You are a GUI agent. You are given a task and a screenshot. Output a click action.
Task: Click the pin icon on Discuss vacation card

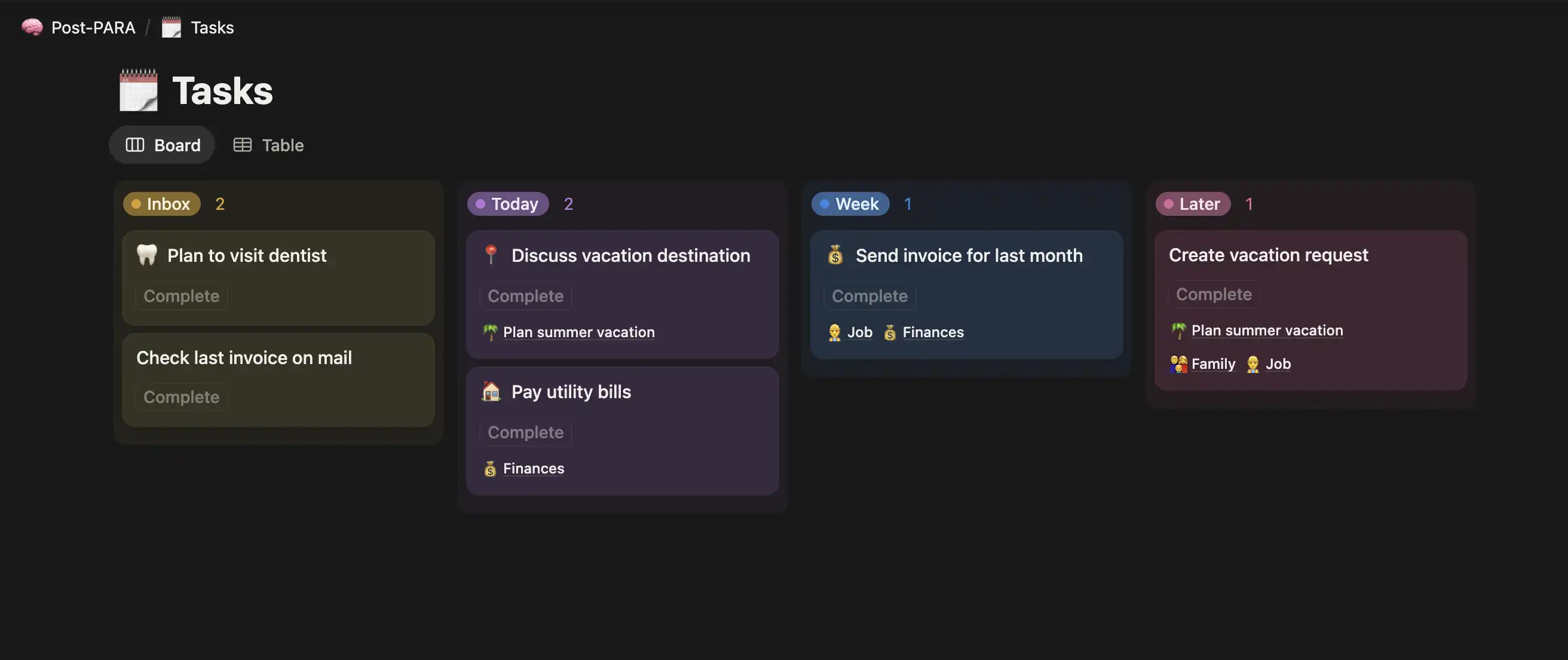(x=491, y=255)
